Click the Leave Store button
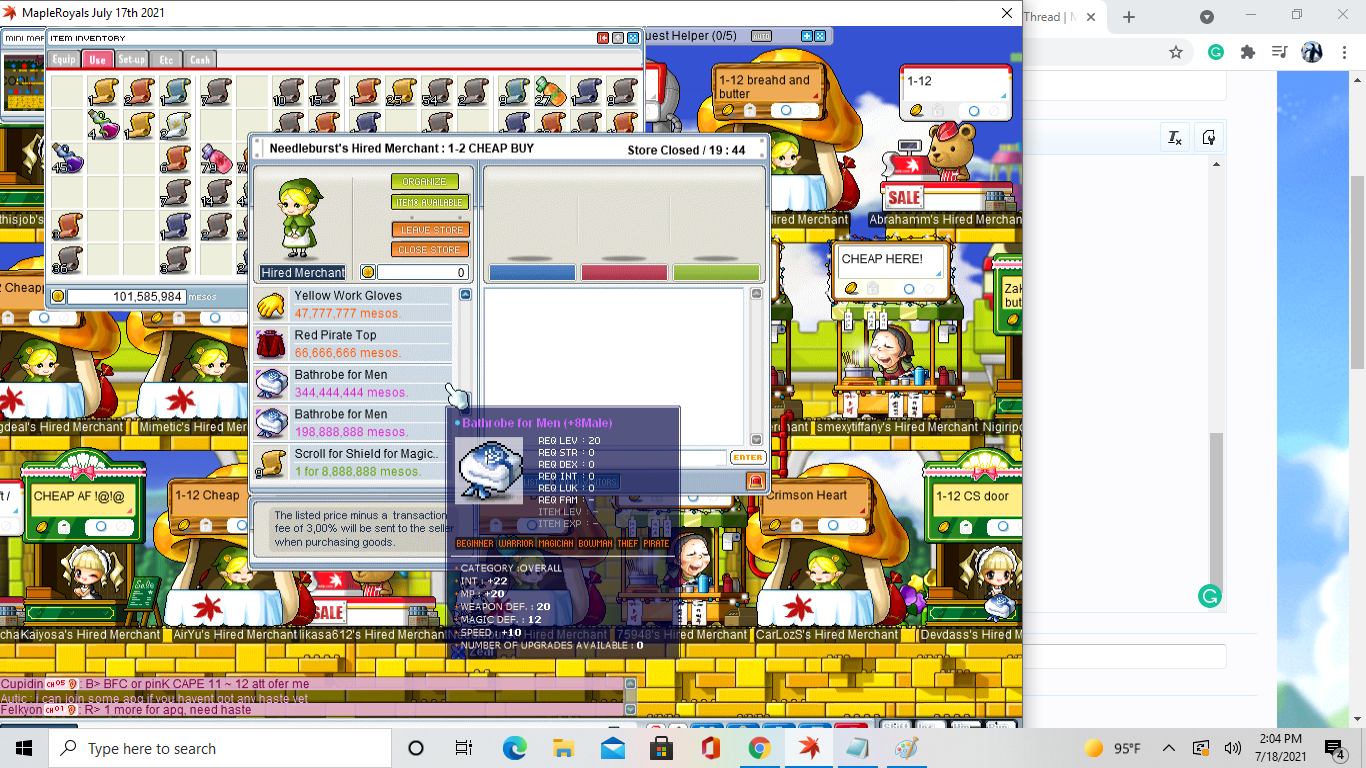The width and height of the screenshot is (1366, 768). point(430,229)
